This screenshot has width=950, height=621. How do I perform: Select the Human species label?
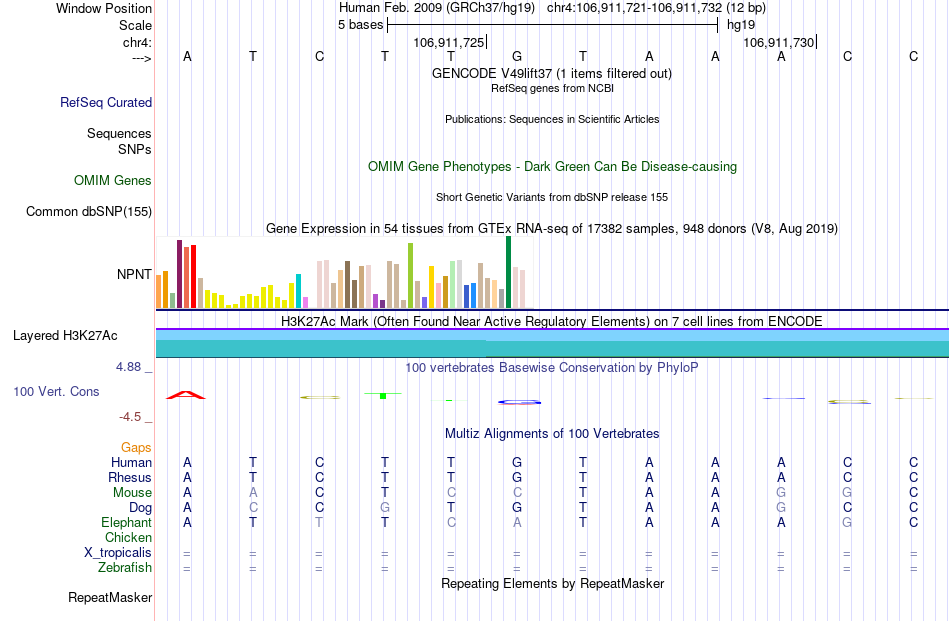(131, 462)
